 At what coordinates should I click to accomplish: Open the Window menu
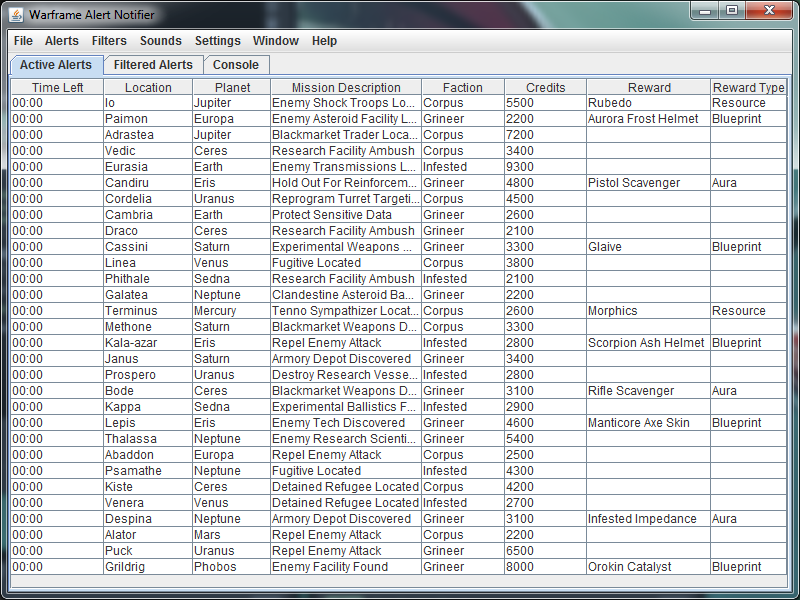click(x=276, y=41)
